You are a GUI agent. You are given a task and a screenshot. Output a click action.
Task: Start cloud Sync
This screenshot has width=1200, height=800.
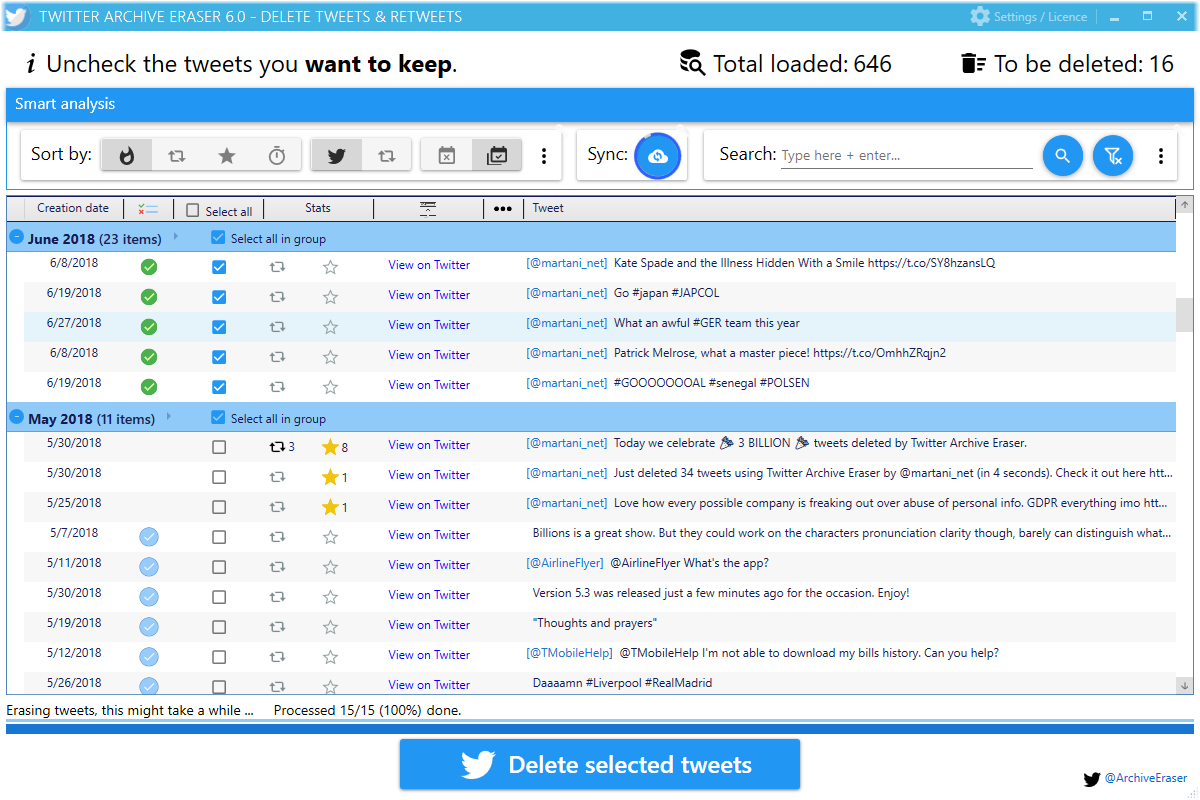(657, 155)
